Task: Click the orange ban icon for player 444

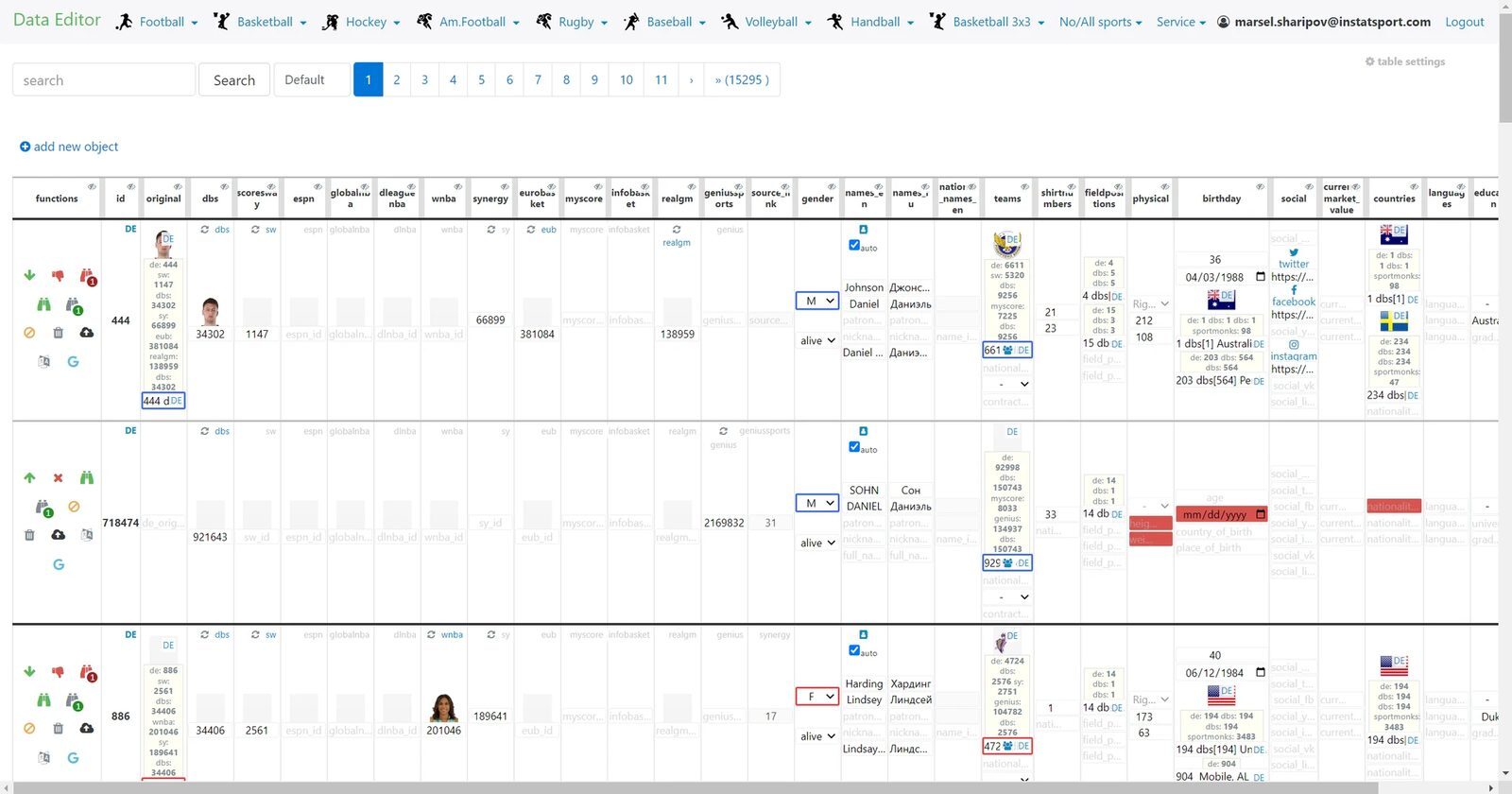Action: 29,333
